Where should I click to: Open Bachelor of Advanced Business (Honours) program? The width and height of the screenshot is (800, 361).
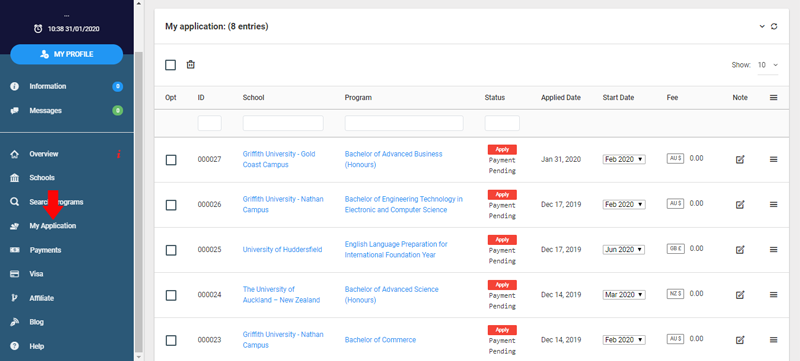pyautogui.click(x=393, y=160)
